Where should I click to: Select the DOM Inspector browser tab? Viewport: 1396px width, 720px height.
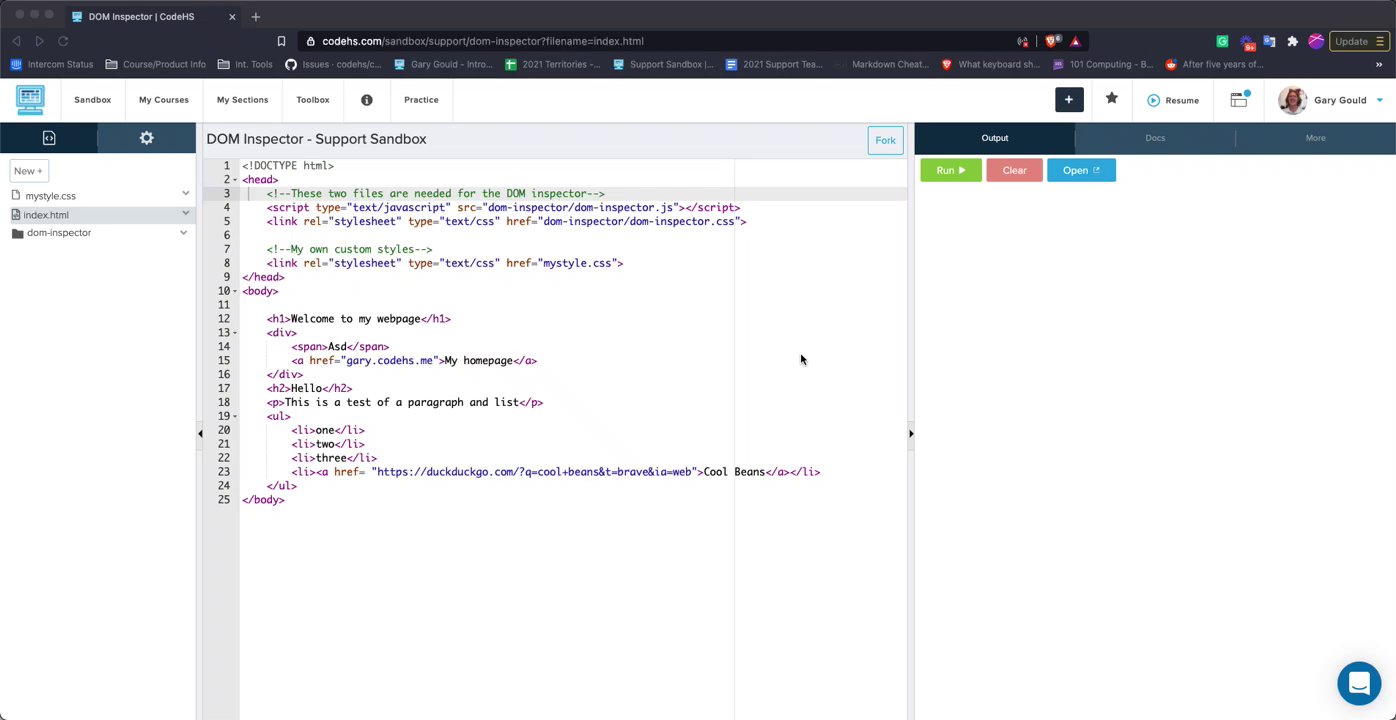pyautogui.click(x=153, y=16)
